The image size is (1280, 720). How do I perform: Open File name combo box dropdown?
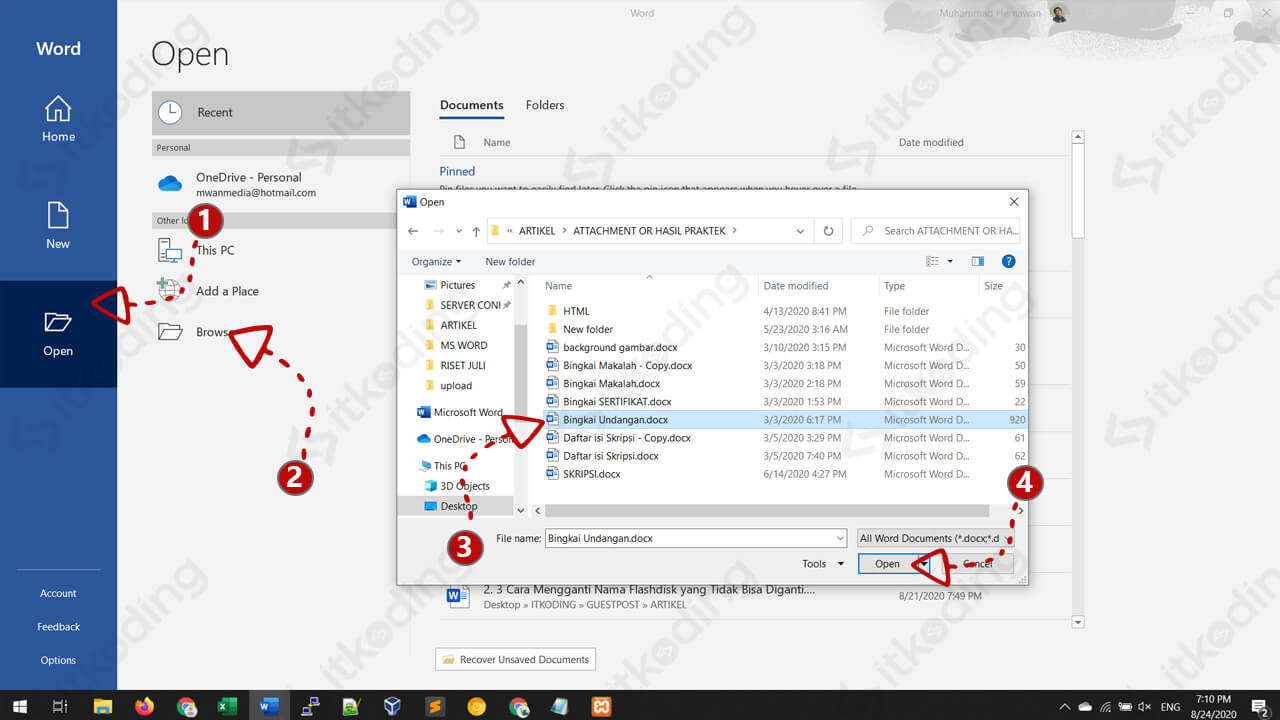[840, 538]
